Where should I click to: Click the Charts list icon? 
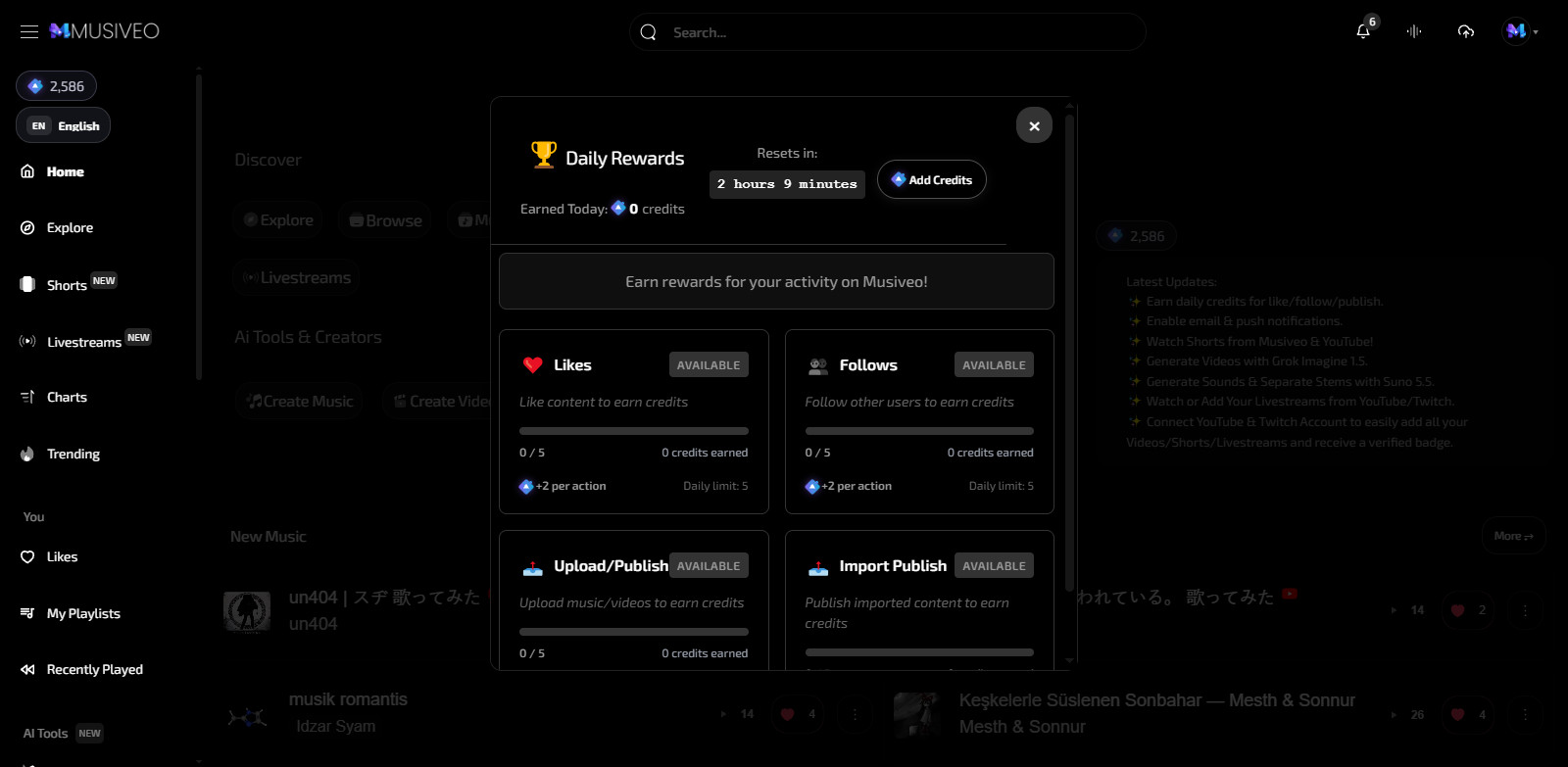(x=27, y=397)
